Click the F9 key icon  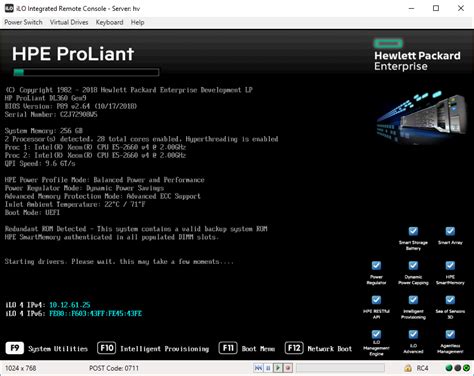(x=15, y=348)
